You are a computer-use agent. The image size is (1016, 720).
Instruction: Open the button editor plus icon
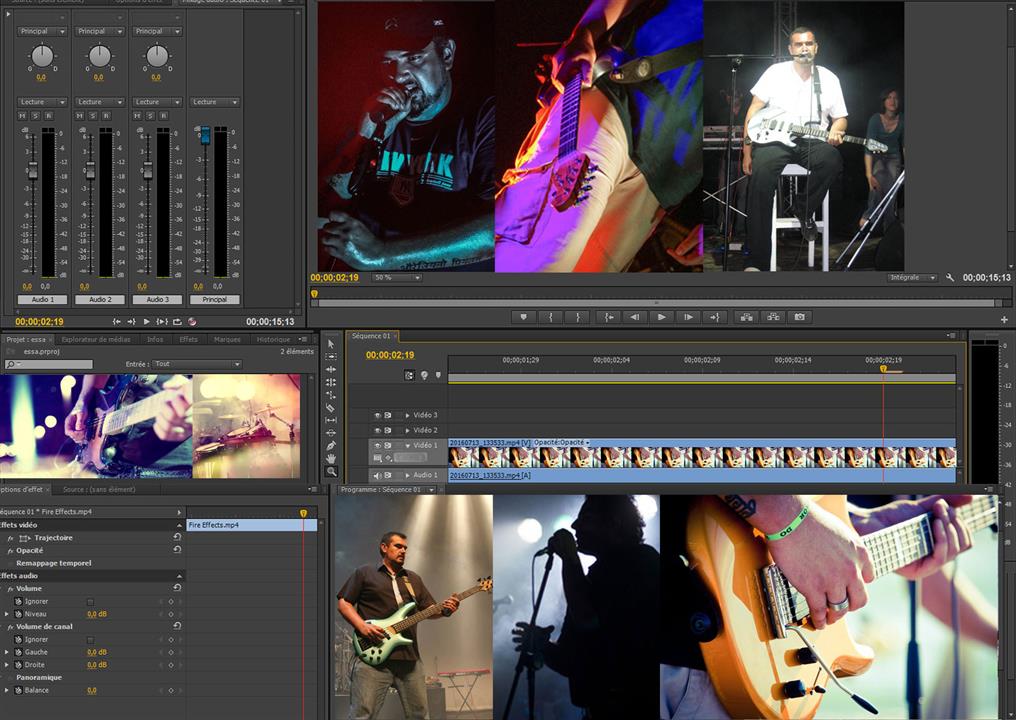click(1004, 319)
